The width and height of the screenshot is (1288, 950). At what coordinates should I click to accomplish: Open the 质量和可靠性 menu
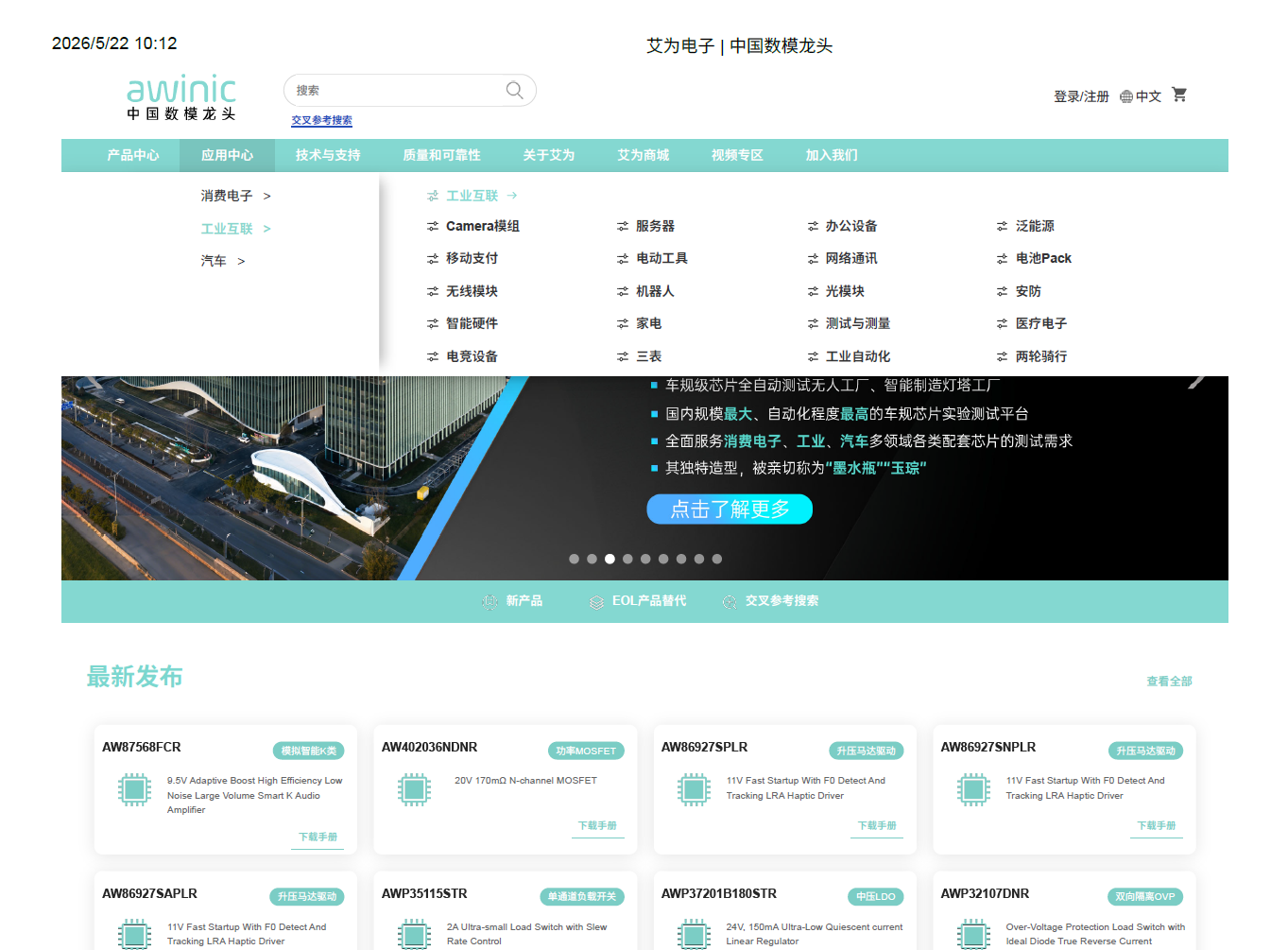[x=441, y=155]
